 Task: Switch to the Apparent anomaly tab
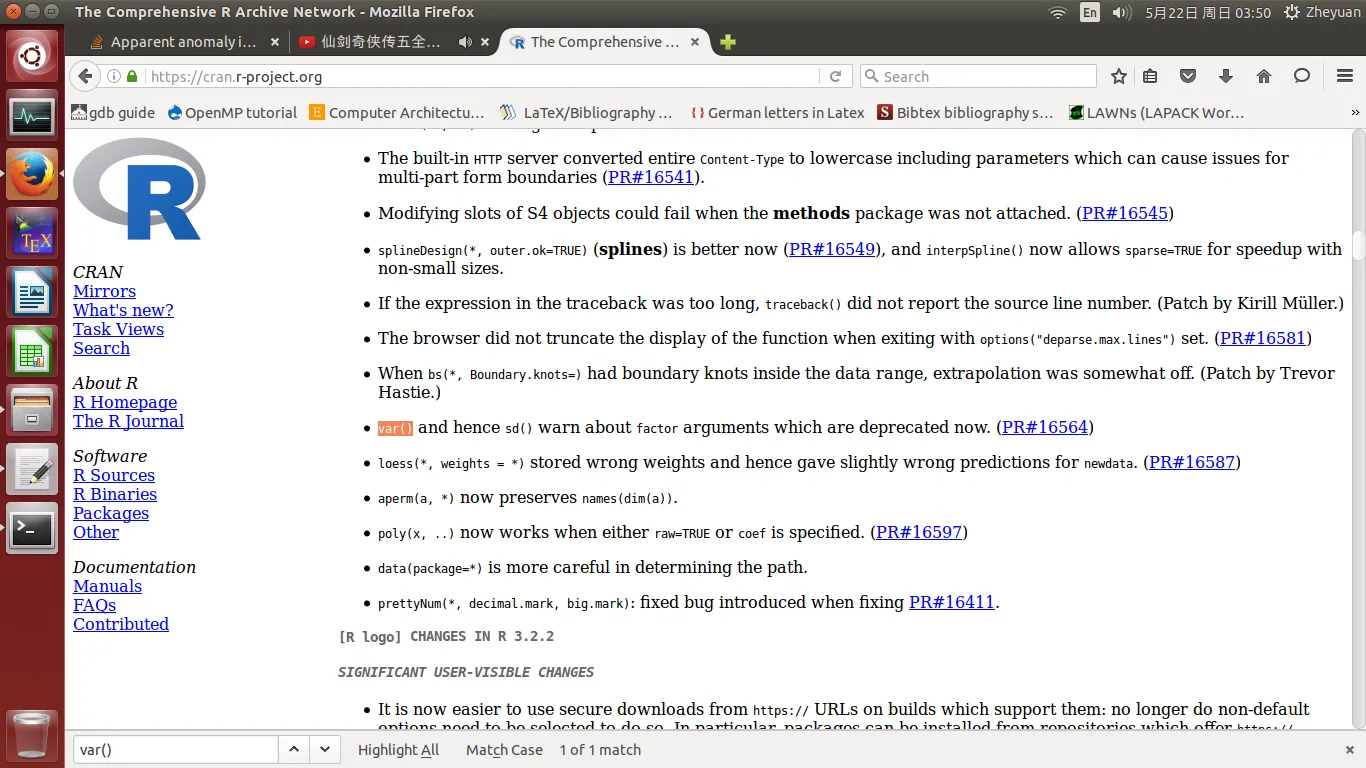[184, 42]
